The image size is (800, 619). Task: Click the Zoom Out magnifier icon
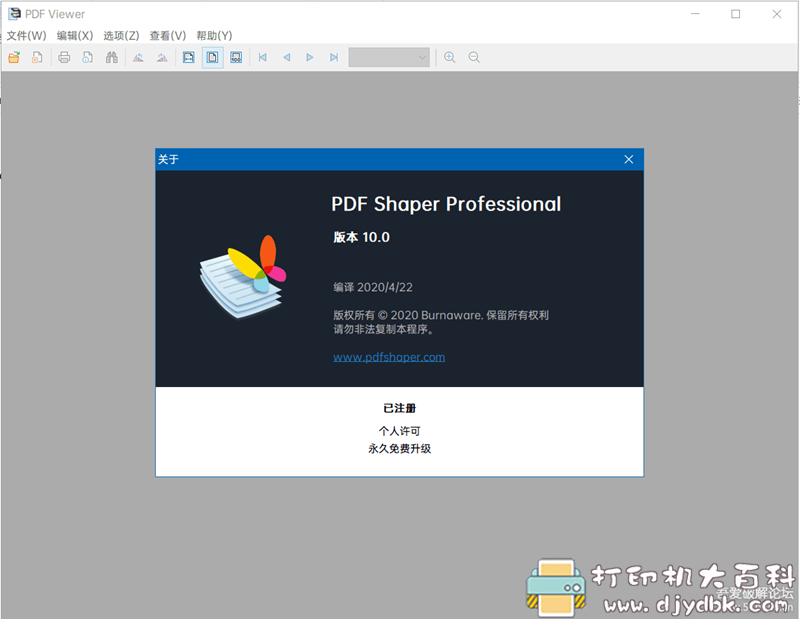(474, 57)
